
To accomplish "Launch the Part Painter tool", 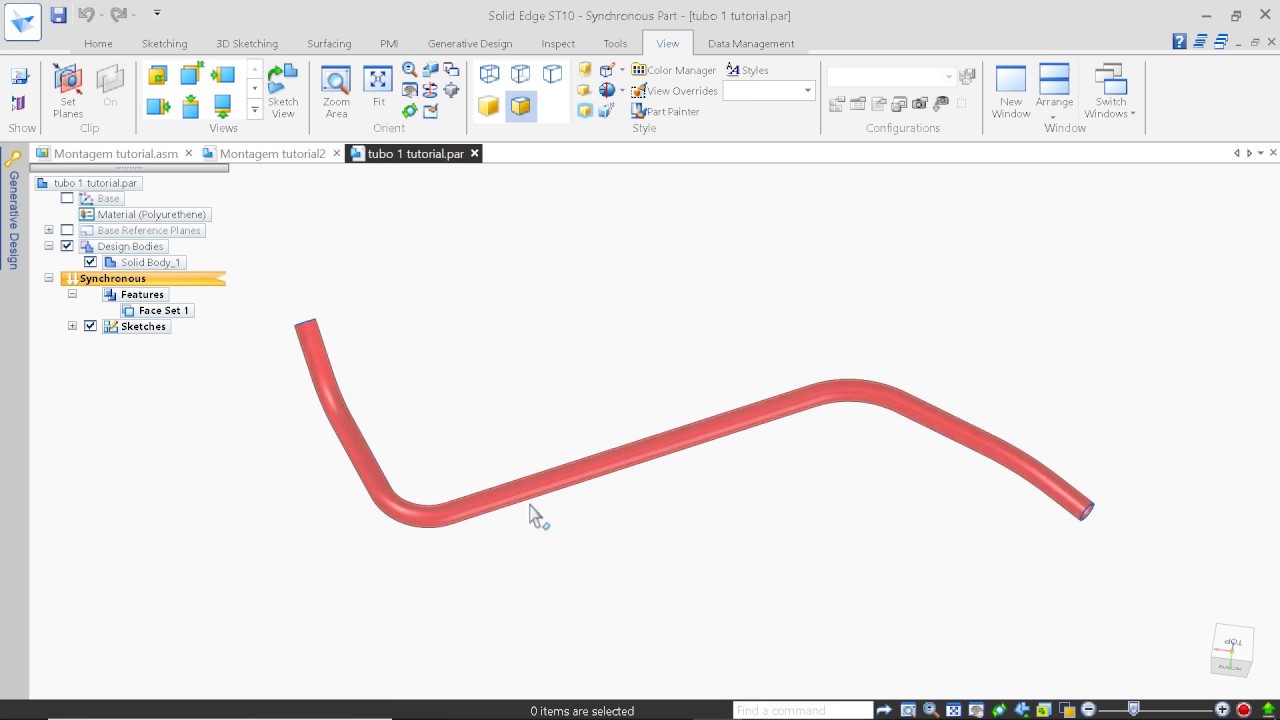I will coord(666,111).
